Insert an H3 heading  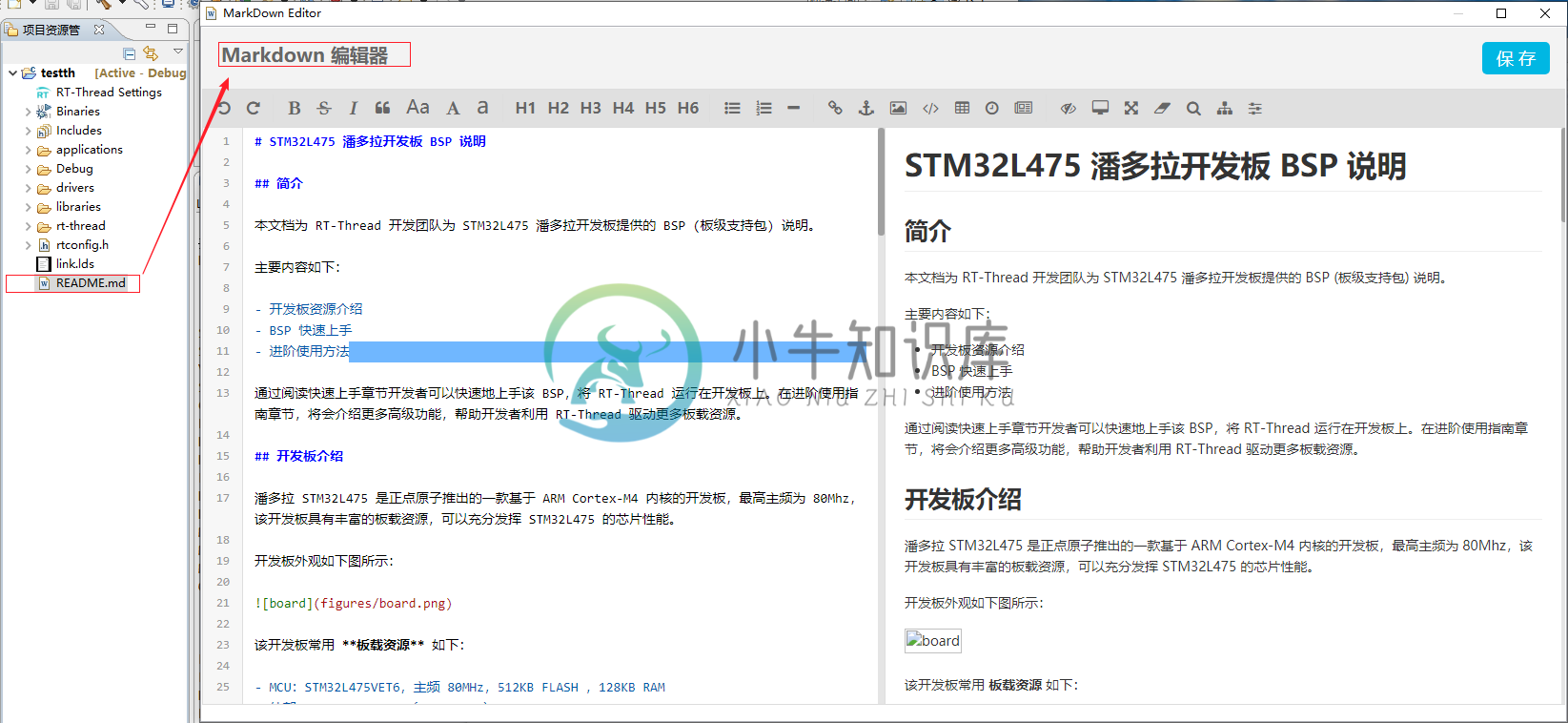click(x=591, y=108)
